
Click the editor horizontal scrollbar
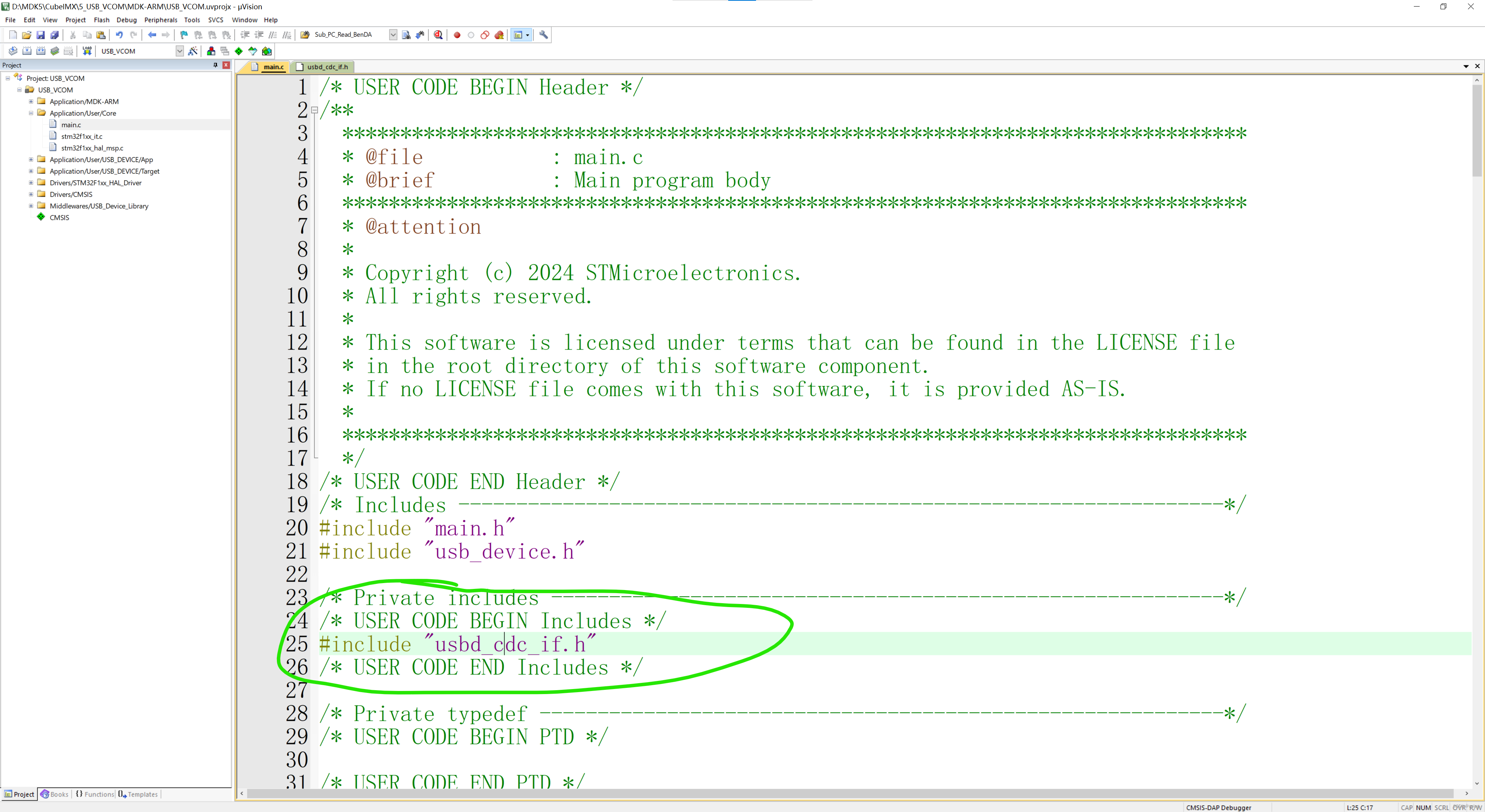pos(853,793)
